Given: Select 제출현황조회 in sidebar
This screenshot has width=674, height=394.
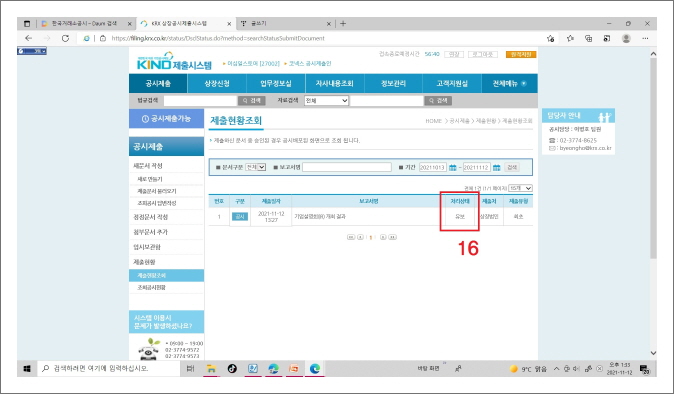Looking at the screenshot, I should (x=166, y=275).
